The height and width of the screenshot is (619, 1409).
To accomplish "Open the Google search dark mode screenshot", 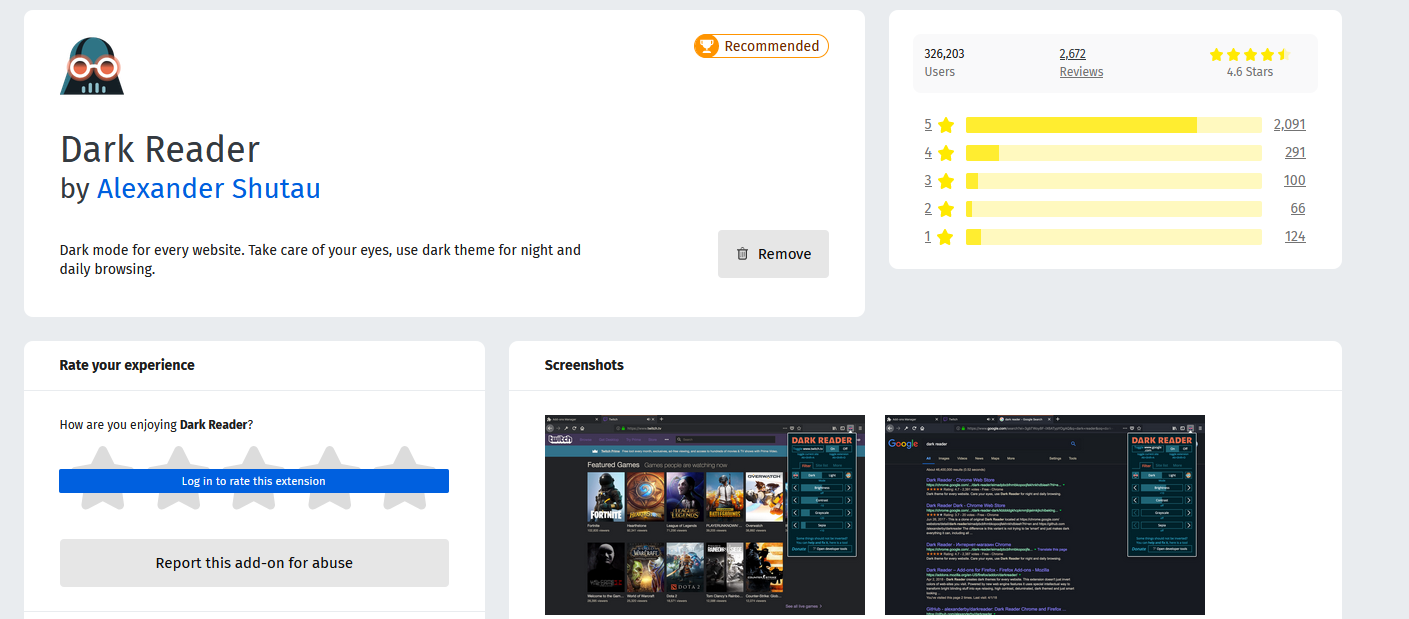I will (1044, 515).
